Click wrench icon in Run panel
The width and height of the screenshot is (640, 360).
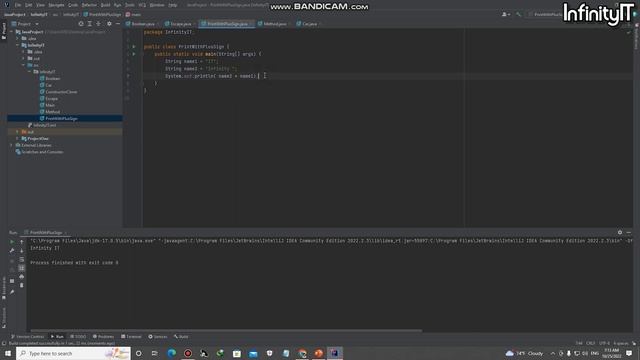[x=12, y=251]
